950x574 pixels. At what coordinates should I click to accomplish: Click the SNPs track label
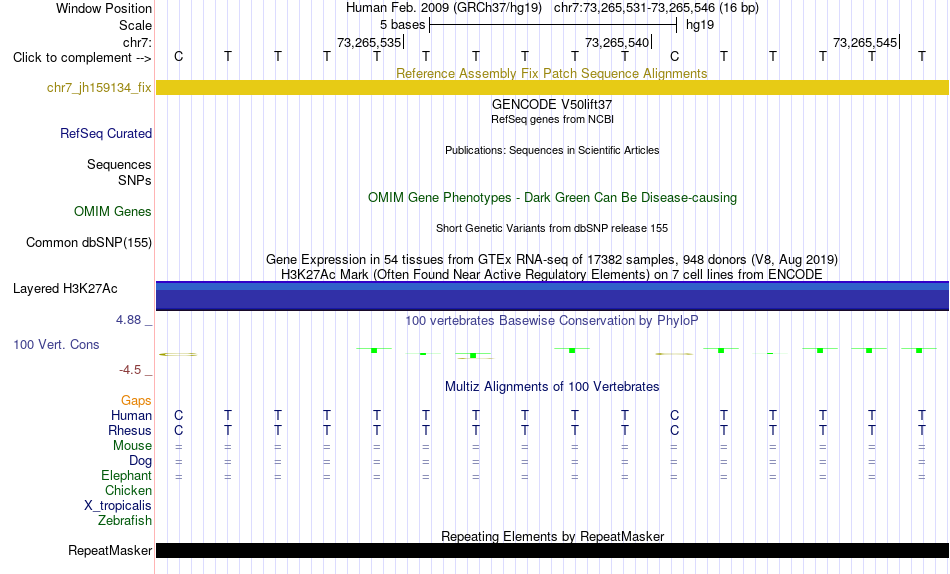[135, 180]
